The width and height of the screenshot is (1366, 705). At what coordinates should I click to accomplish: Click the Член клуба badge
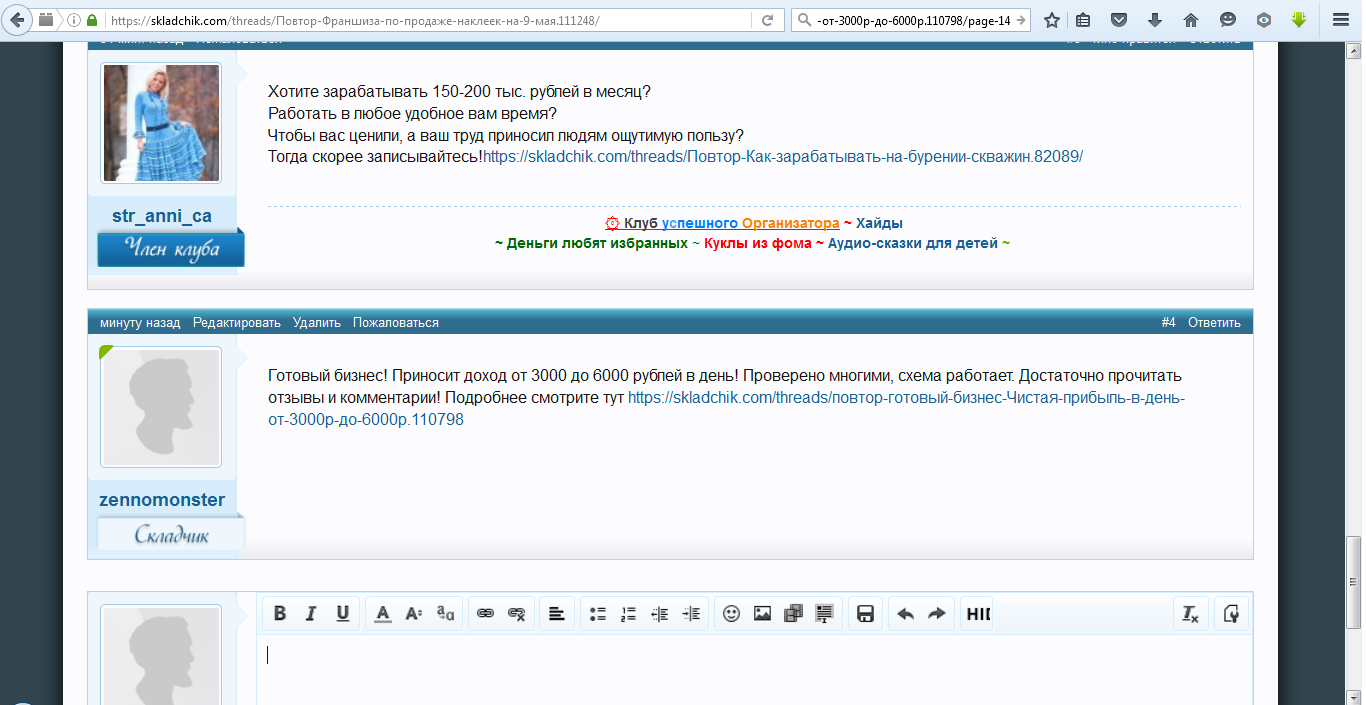(x=171, y=248)
